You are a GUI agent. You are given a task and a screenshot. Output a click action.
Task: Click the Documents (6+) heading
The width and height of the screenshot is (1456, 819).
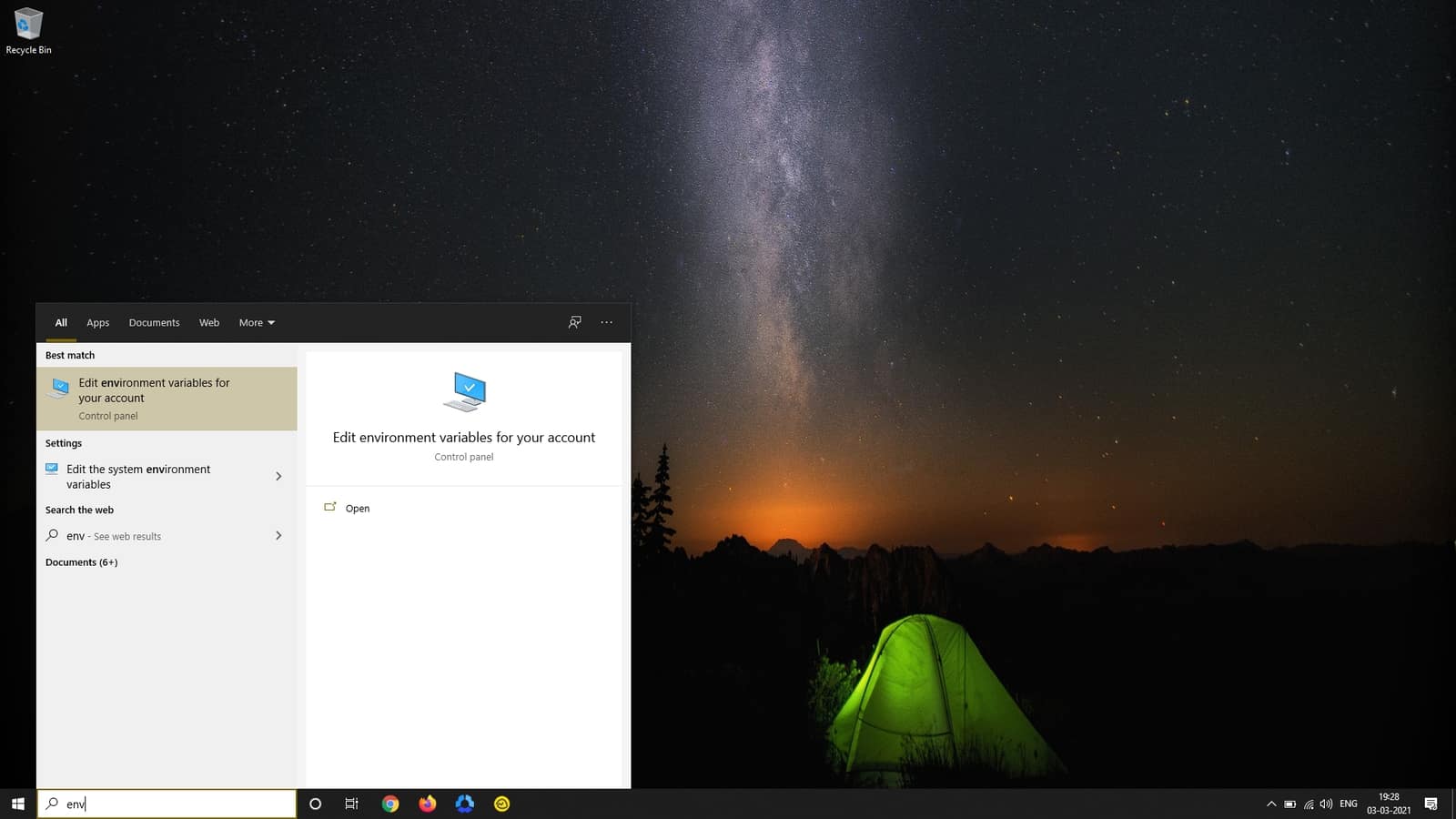[x=82, y=562]
